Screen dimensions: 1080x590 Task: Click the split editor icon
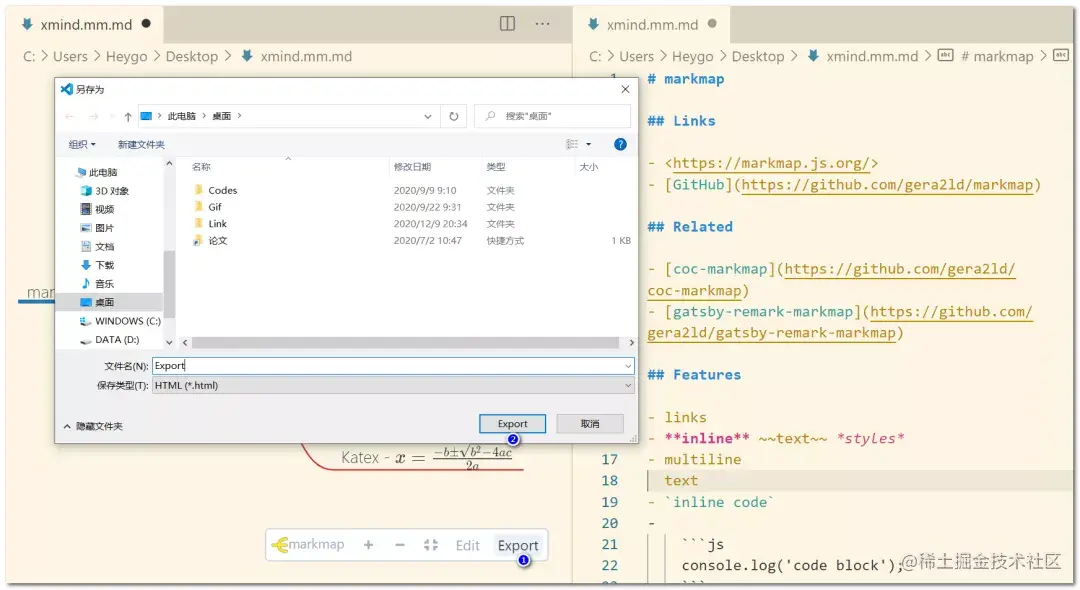[x=508, y=23]
